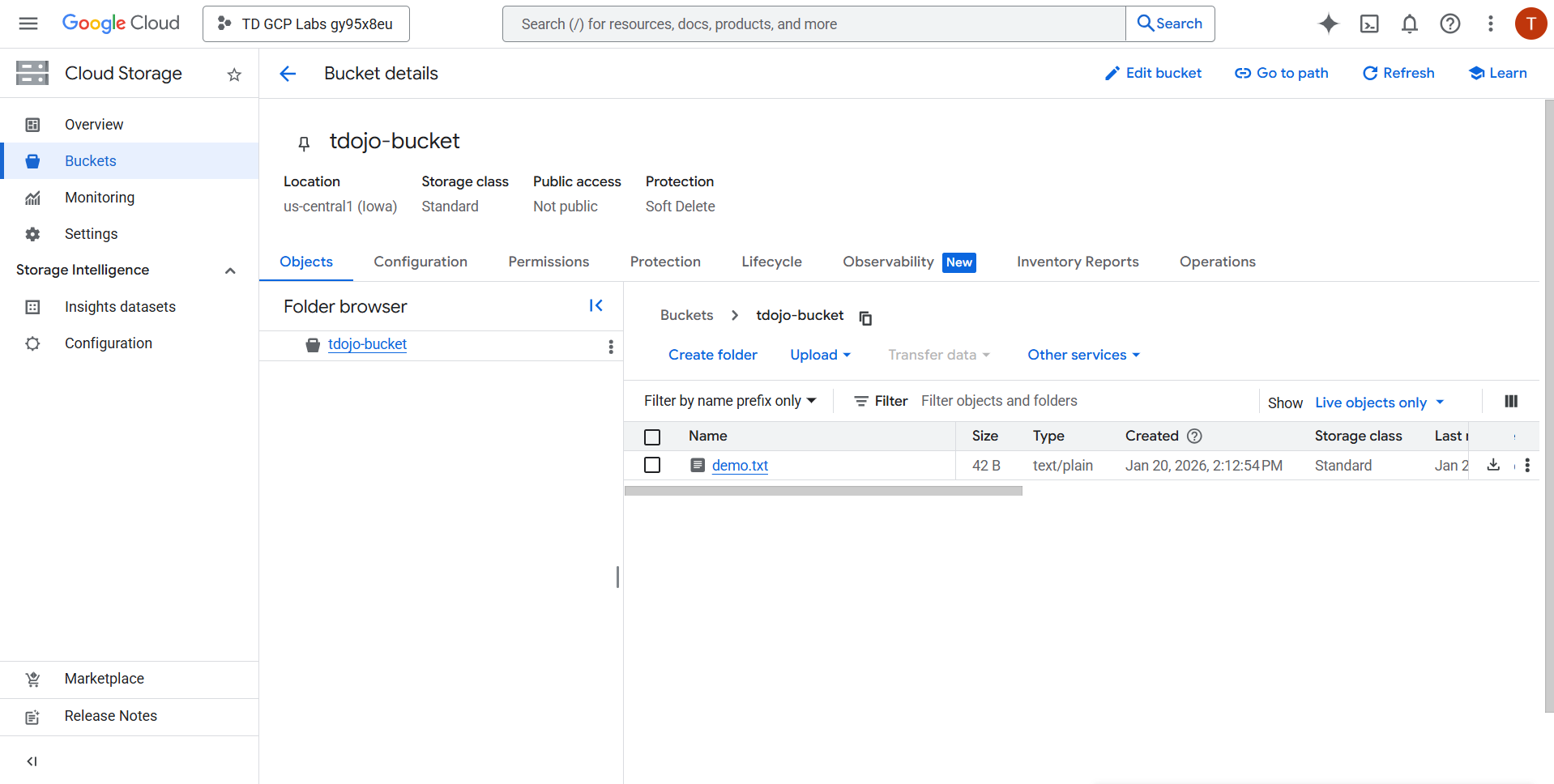Pin Cloud Storage with star icon
The width and height of the screenshot is (1554, 784).
pyautogui.click(x=234, y=75)
